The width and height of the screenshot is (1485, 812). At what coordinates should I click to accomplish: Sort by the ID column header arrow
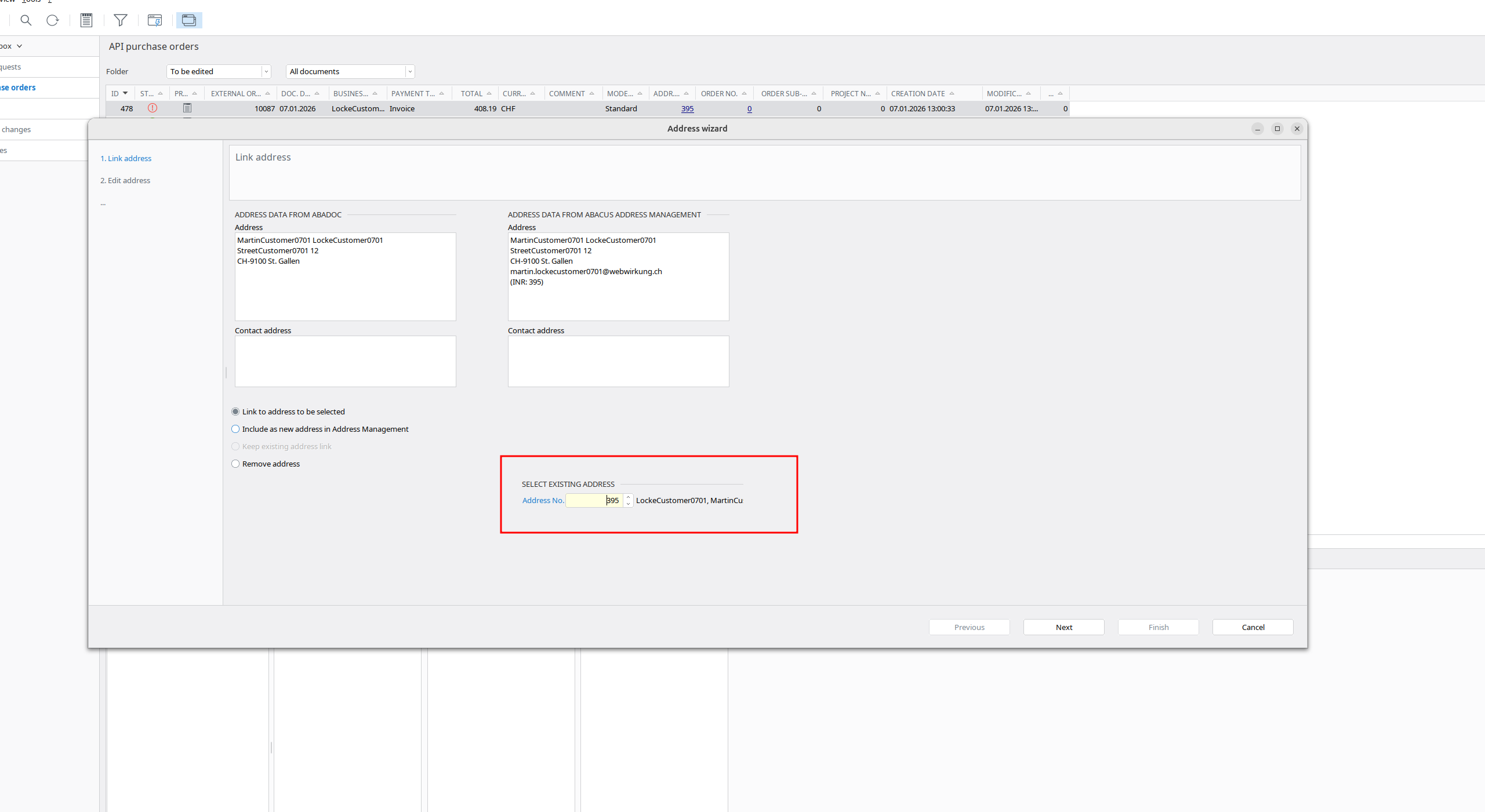[125, 93]
